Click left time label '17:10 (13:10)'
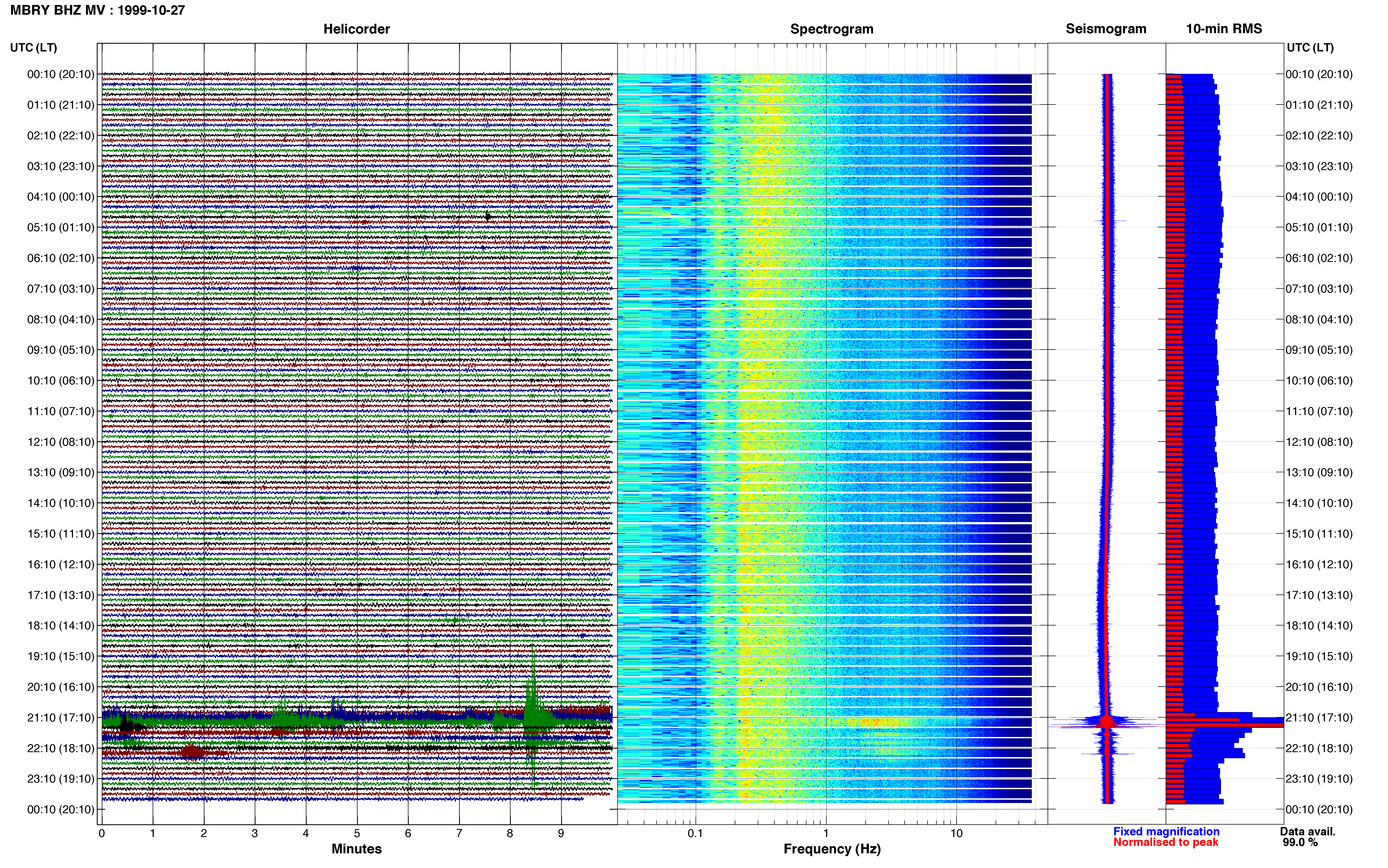 point(61,595)
